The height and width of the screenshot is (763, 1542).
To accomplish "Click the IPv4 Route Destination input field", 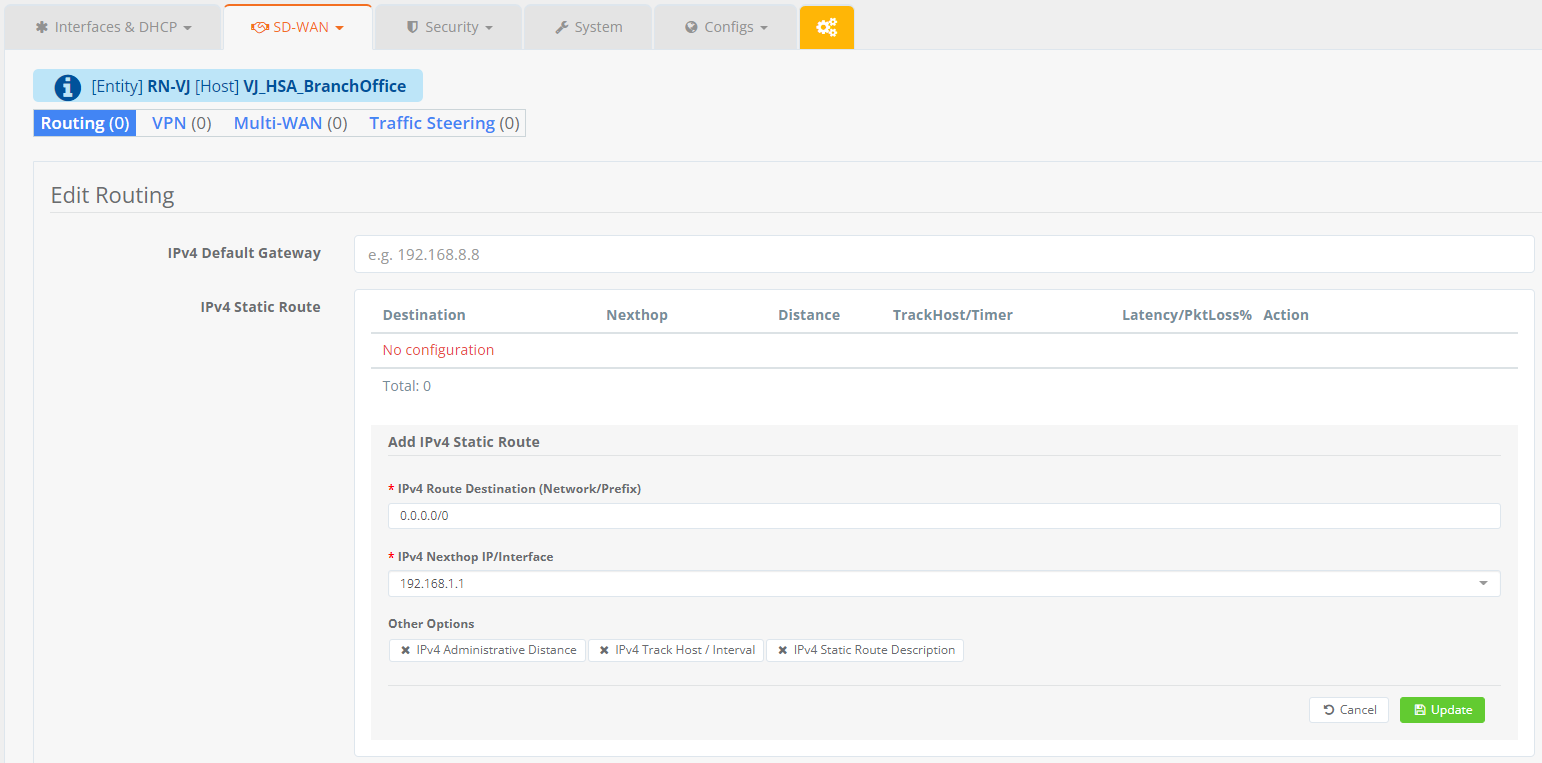I will click(x=943, y=516).
